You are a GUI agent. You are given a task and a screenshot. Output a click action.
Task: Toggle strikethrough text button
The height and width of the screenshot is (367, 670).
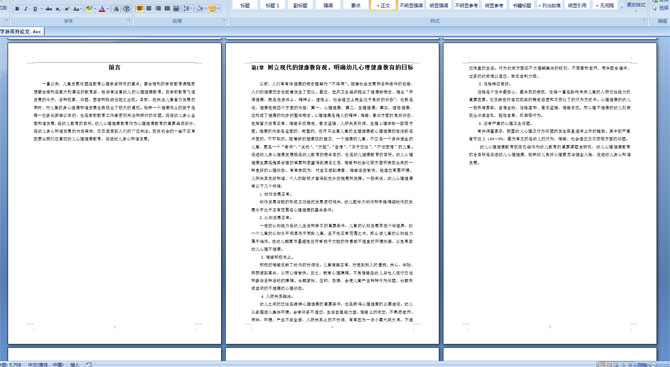click(49, 9)
